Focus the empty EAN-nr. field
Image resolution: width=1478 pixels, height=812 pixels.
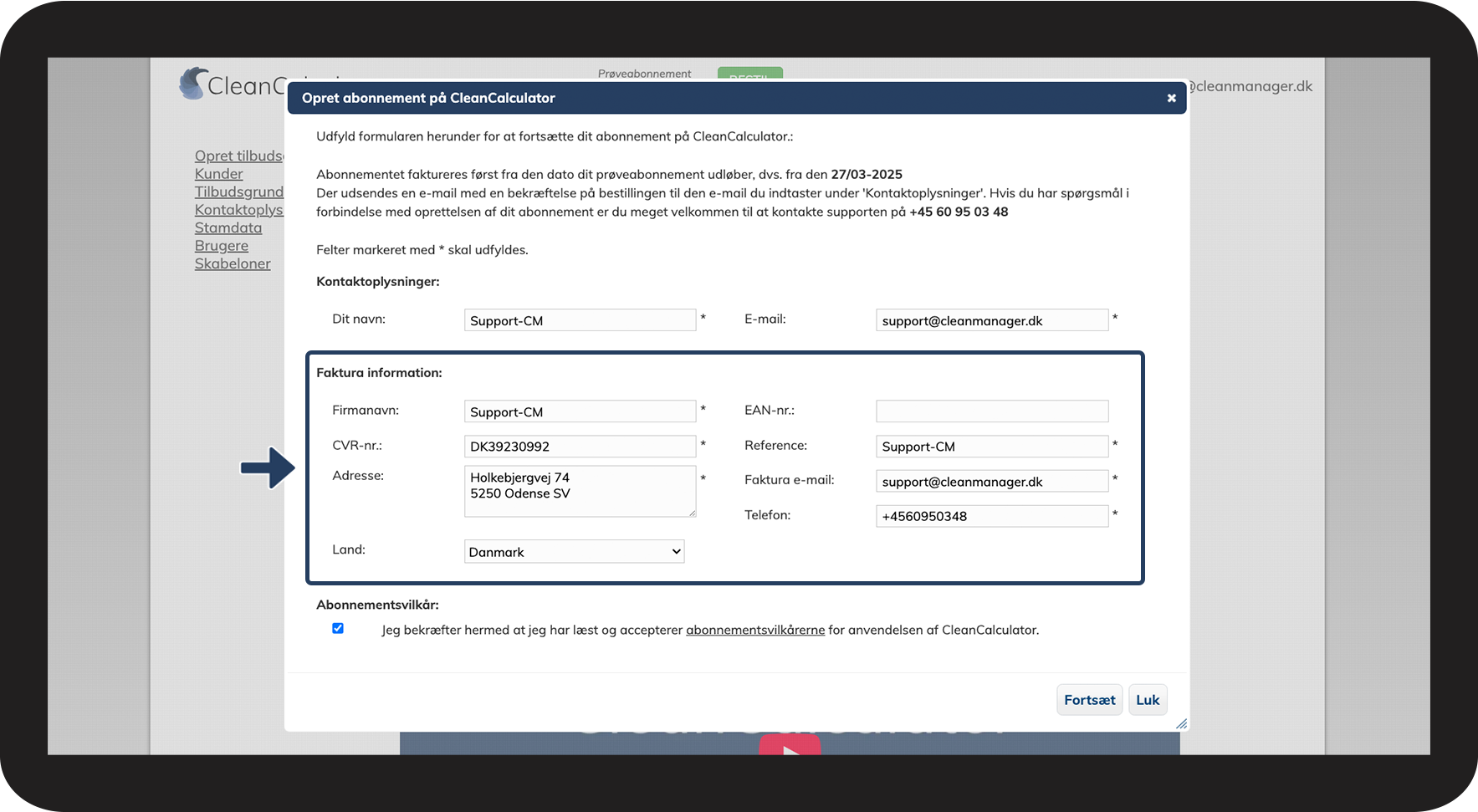pyautogui.click(x=992, y=411)
